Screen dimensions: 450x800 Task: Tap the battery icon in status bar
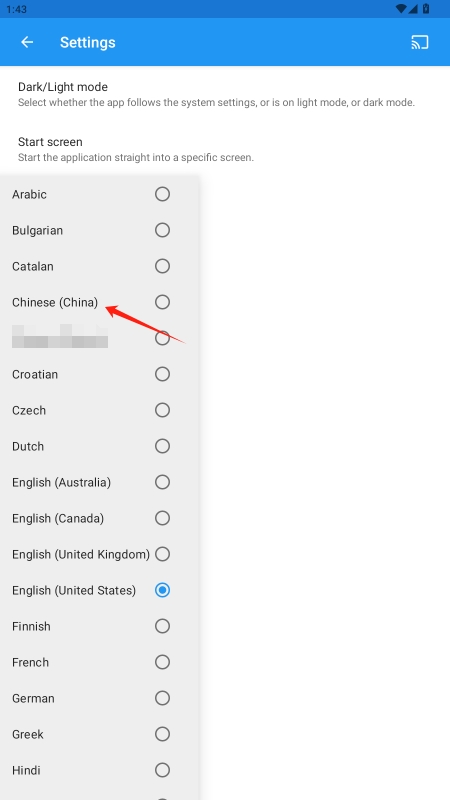click(x=426, y=9)
